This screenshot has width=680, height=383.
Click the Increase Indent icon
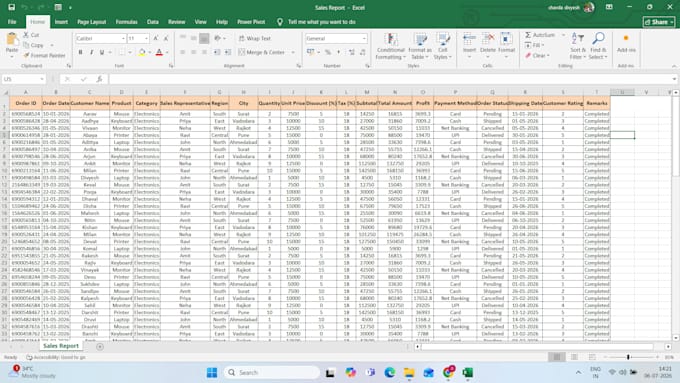pos(228,52)
